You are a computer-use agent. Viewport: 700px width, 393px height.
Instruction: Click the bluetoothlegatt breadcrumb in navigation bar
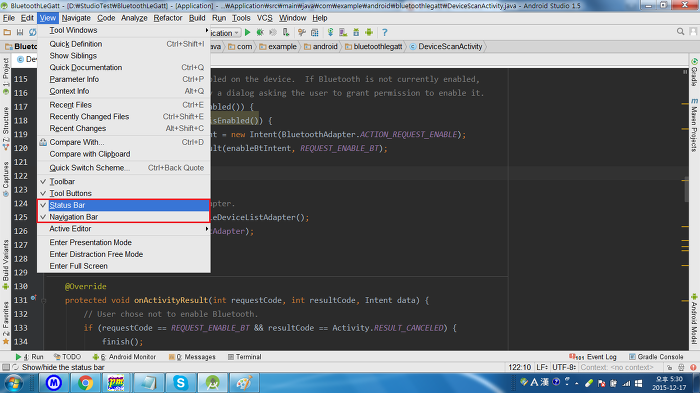coord(373,46)
